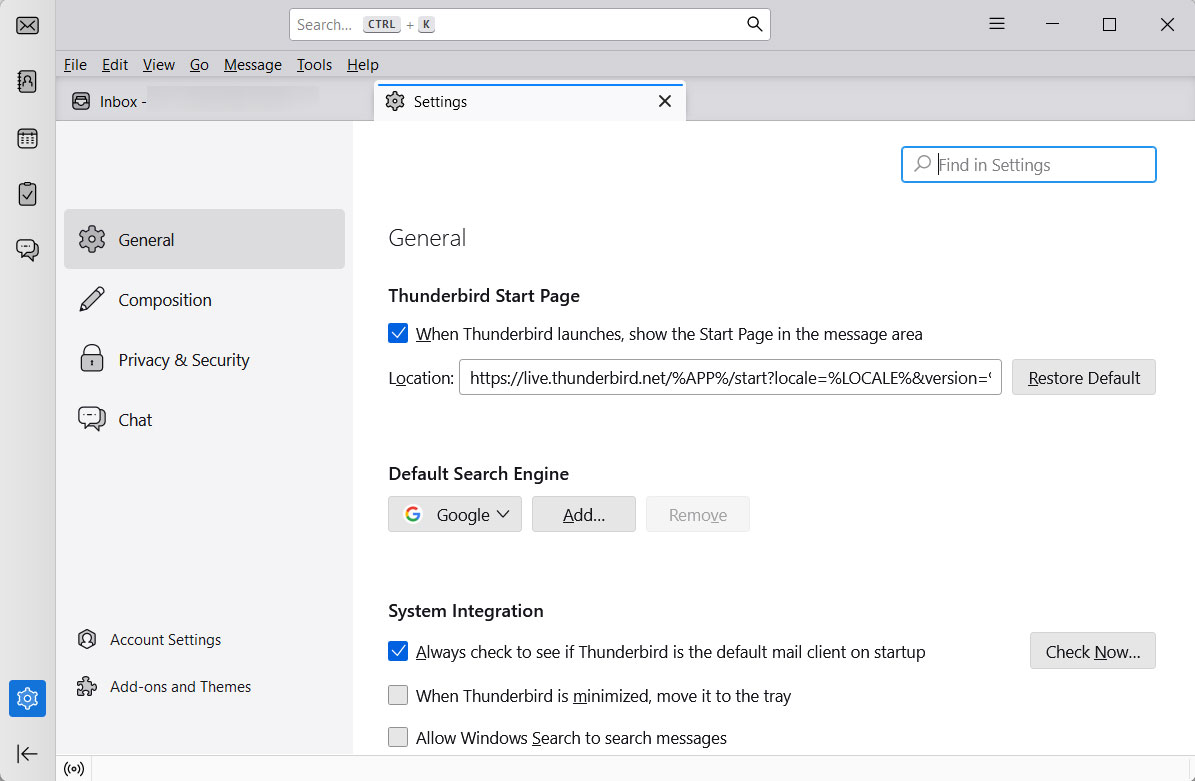Enable move to tray when minimized
Viewport: 1195px width, 781px height.
(x=398, y=695)
